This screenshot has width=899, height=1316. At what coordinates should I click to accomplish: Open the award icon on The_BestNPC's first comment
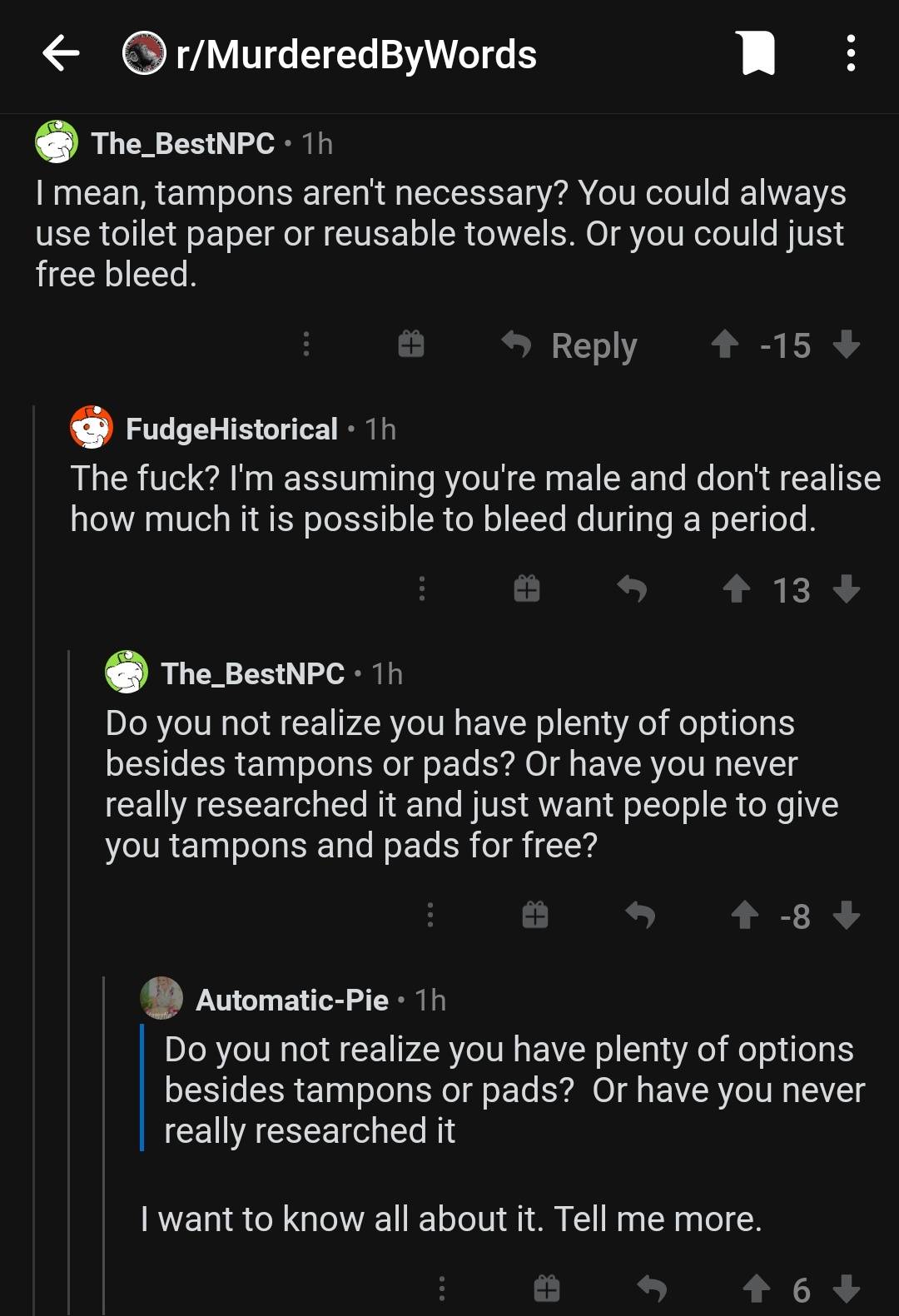(410, 345)
